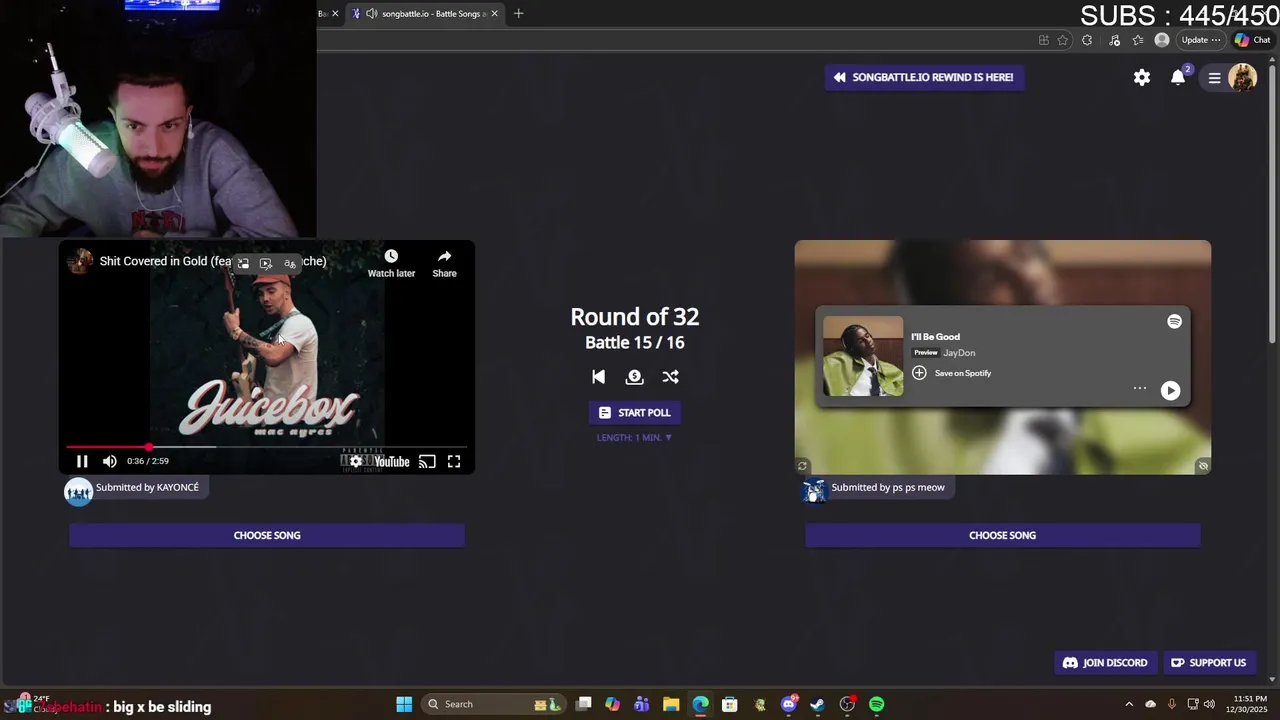Click submitter name KAYONCÉ
1280x720 pixels.
pyautogui.click(x=178, y=487)
